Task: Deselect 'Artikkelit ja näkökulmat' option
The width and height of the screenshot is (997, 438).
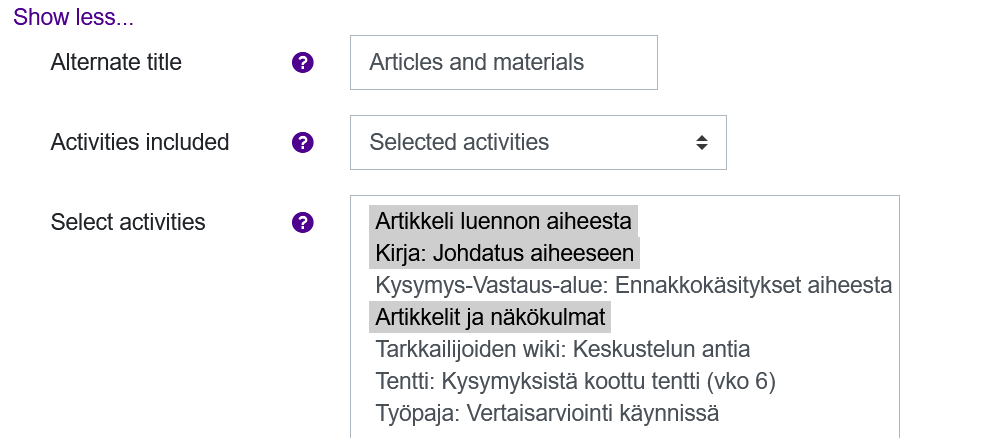Action: pos(491,317)
